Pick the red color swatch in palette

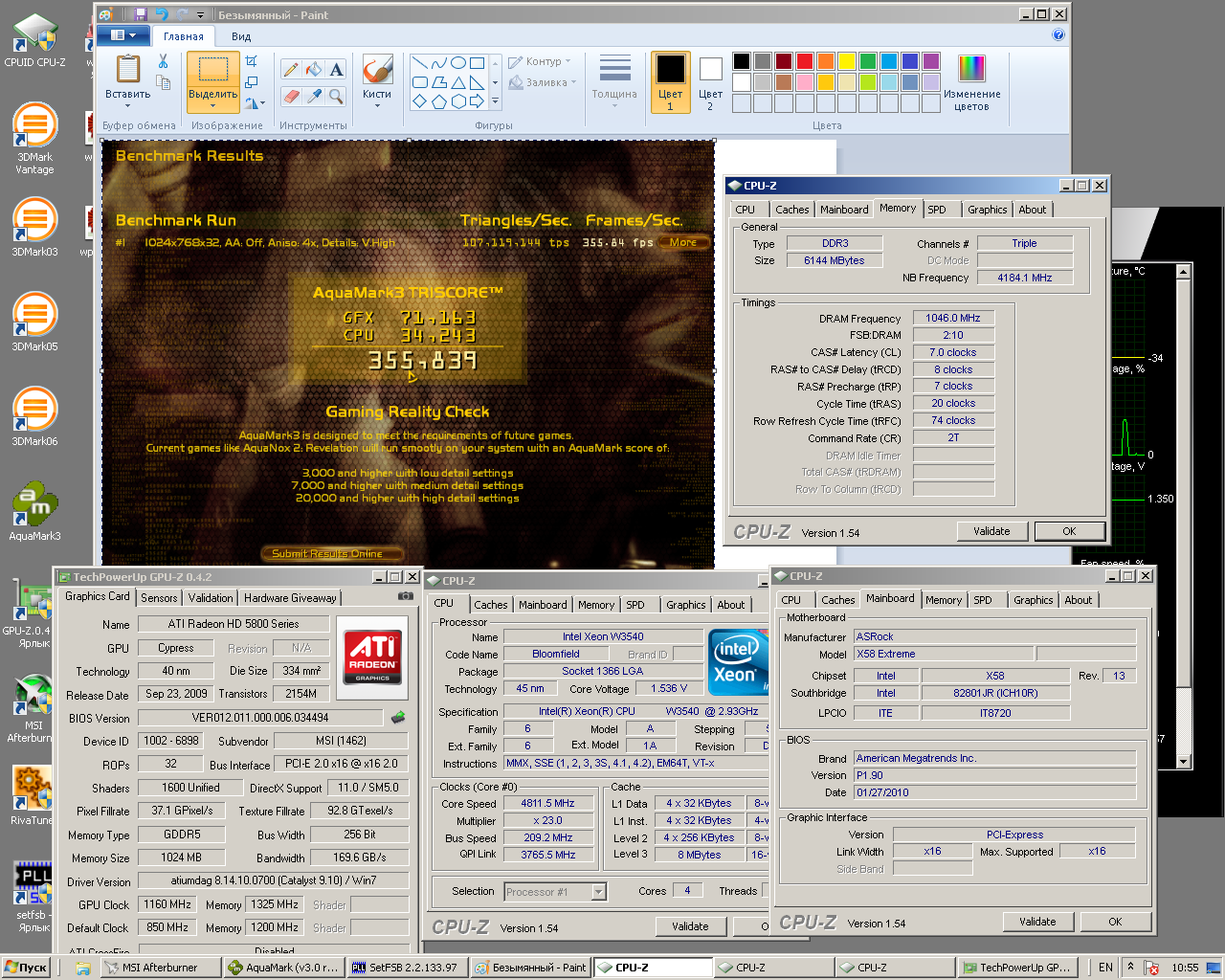(805, 61)
